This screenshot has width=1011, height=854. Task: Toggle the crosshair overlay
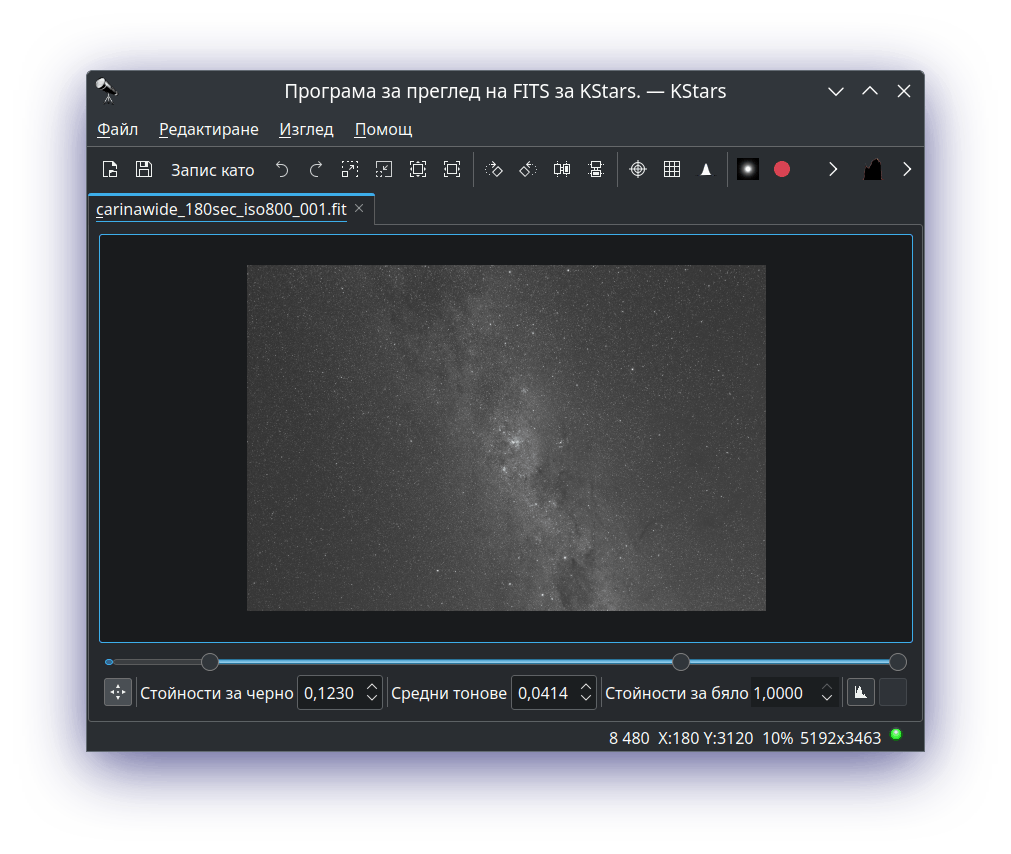638,170
